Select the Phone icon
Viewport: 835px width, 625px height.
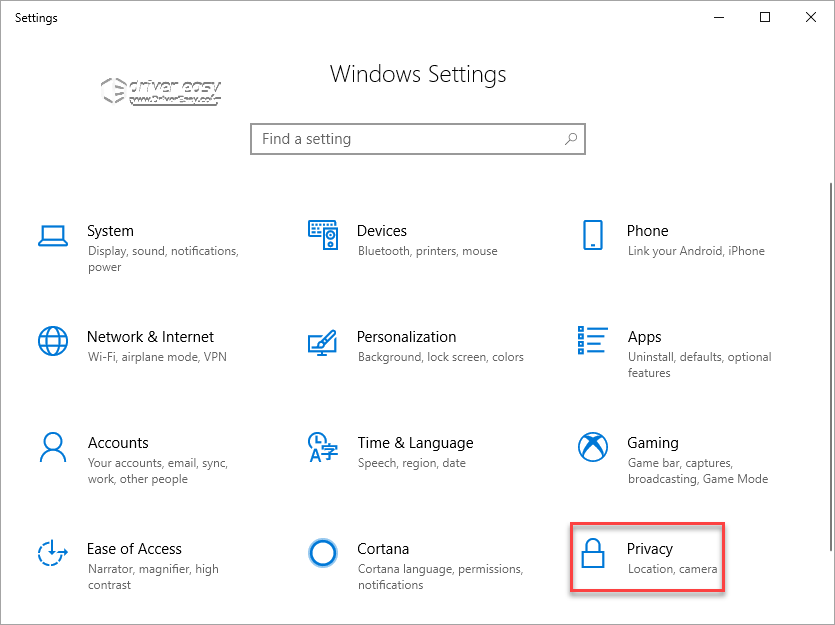point(593,235)
